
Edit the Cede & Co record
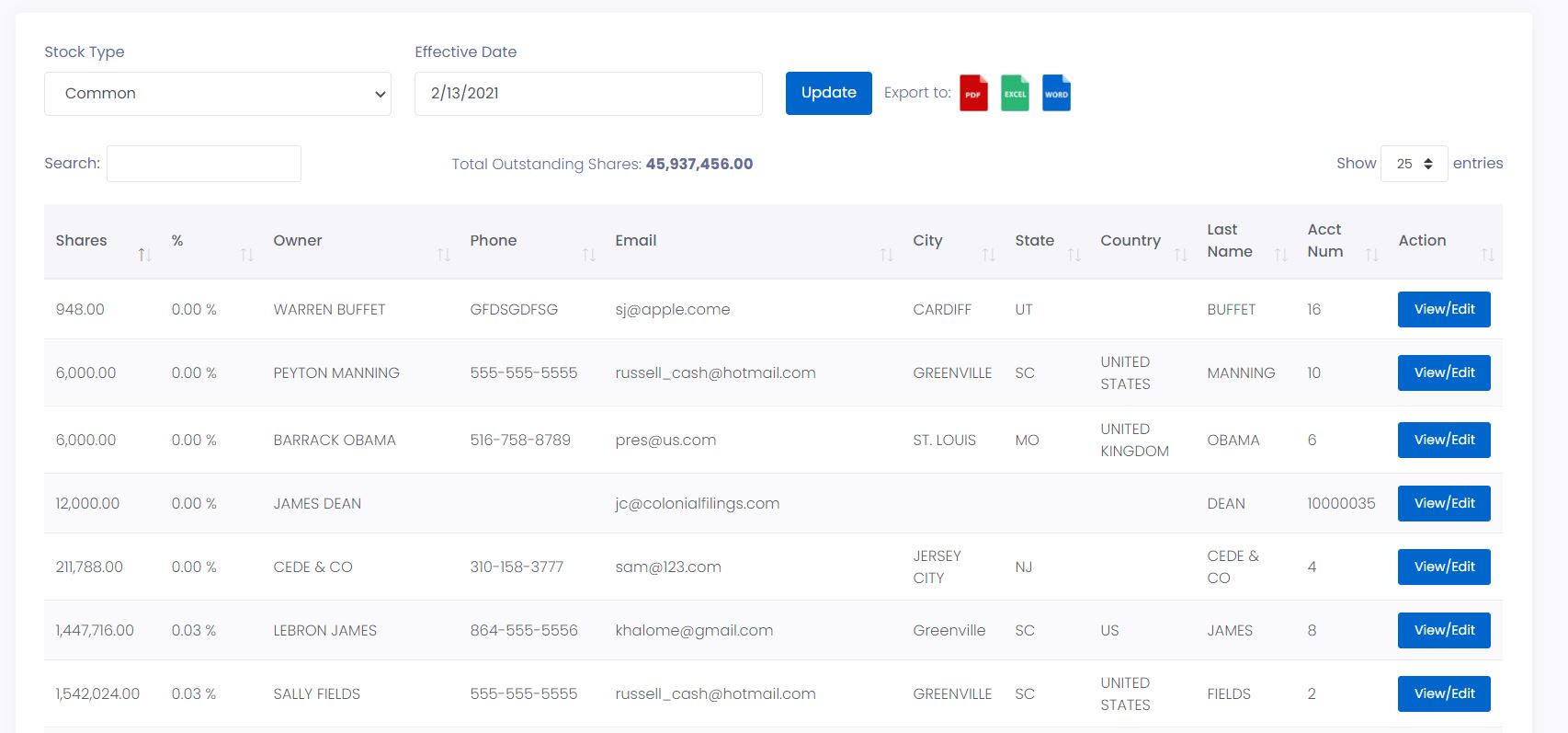[1443, 567]
